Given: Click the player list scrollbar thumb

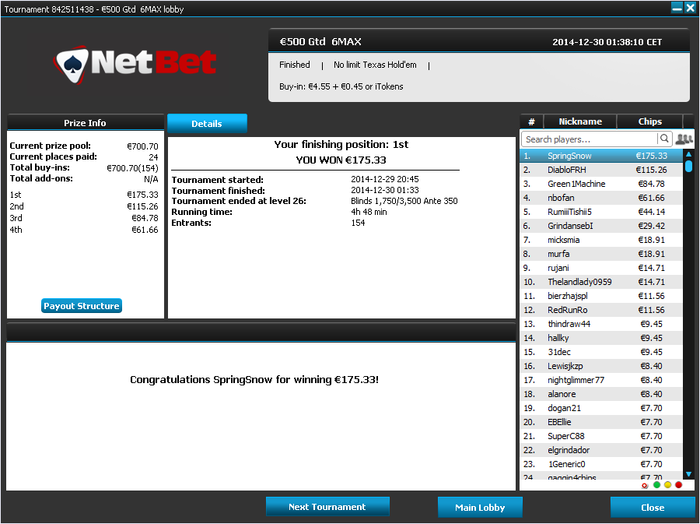Looking at the screenshot, I should (688, 166).
